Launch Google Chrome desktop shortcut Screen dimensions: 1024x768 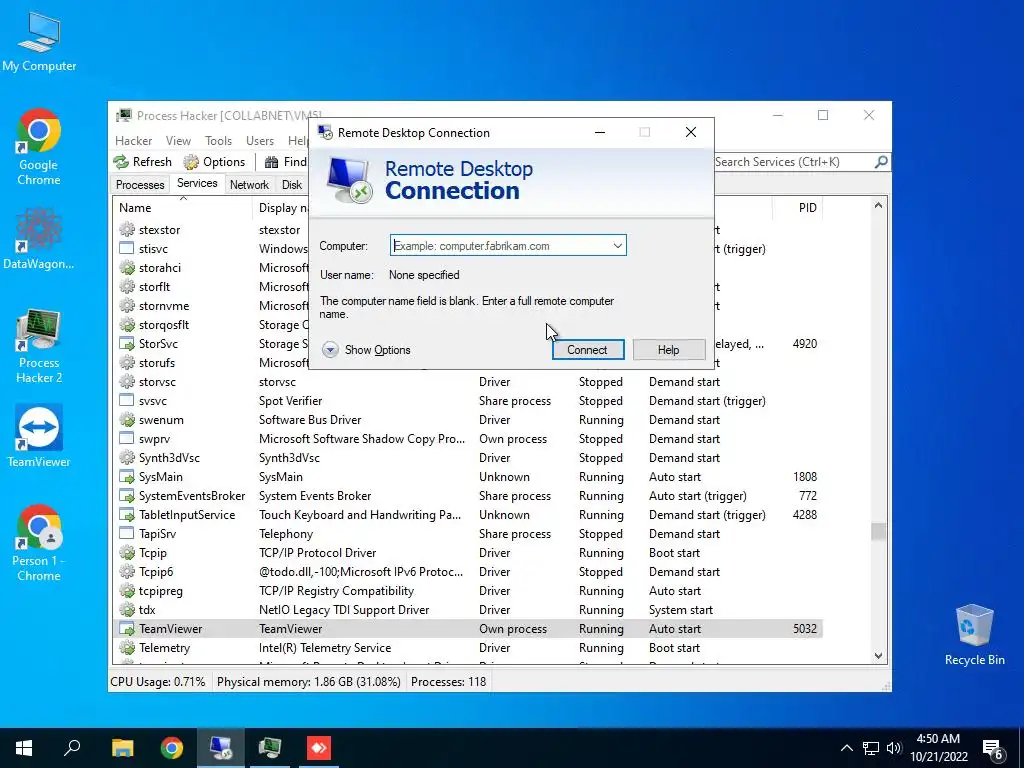coord(39,147)
